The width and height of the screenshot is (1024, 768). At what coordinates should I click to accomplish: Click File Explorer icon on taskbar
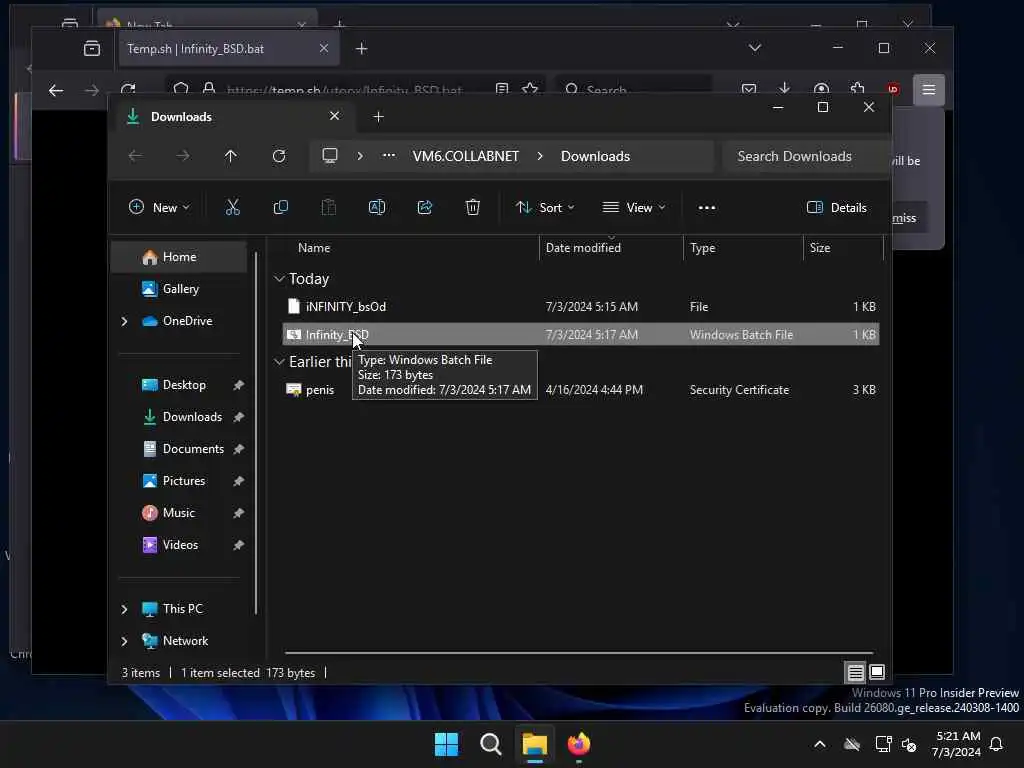[534, 744]
